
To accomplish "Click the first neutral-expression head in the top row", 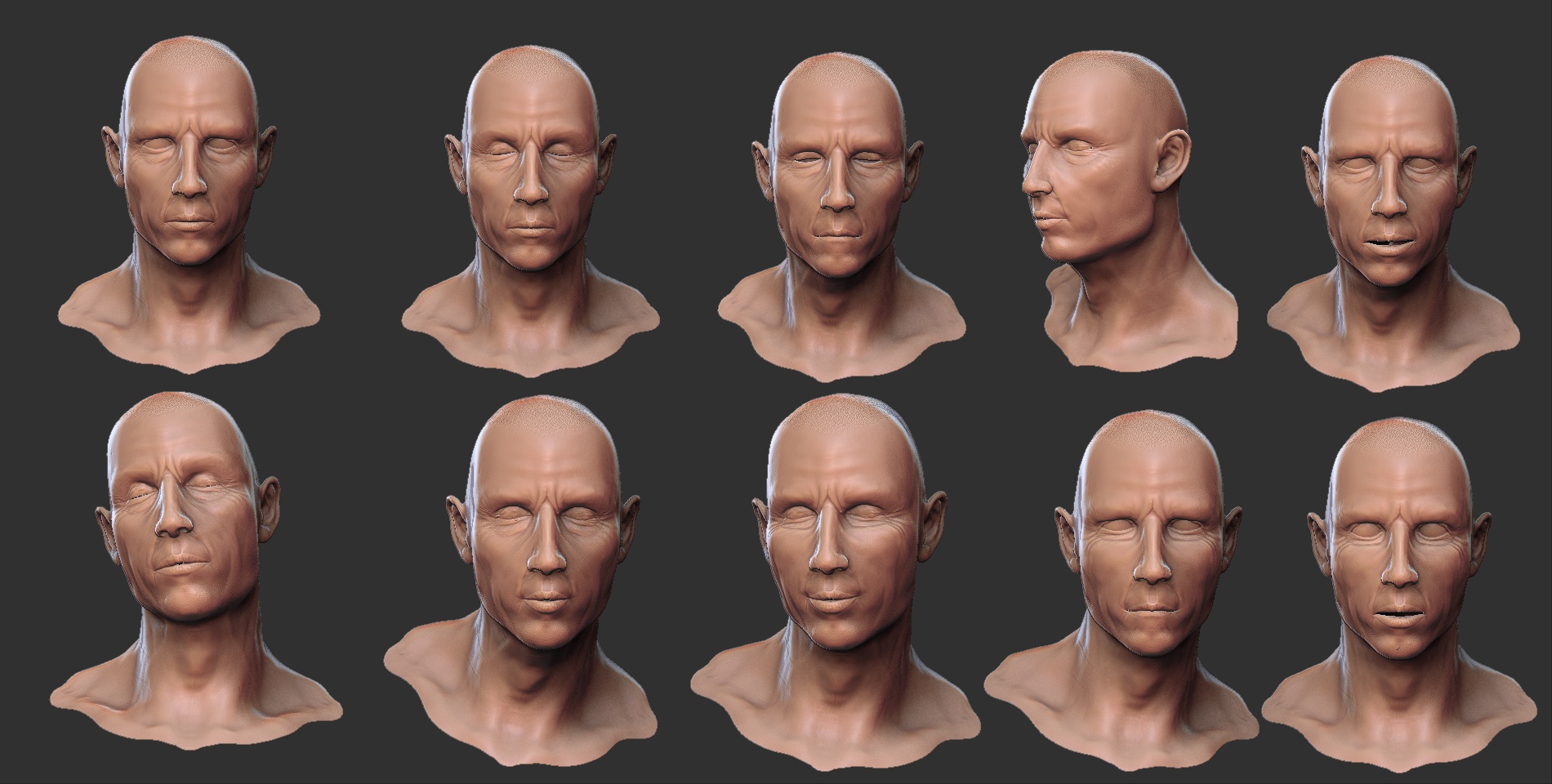I will click(190, 204).
